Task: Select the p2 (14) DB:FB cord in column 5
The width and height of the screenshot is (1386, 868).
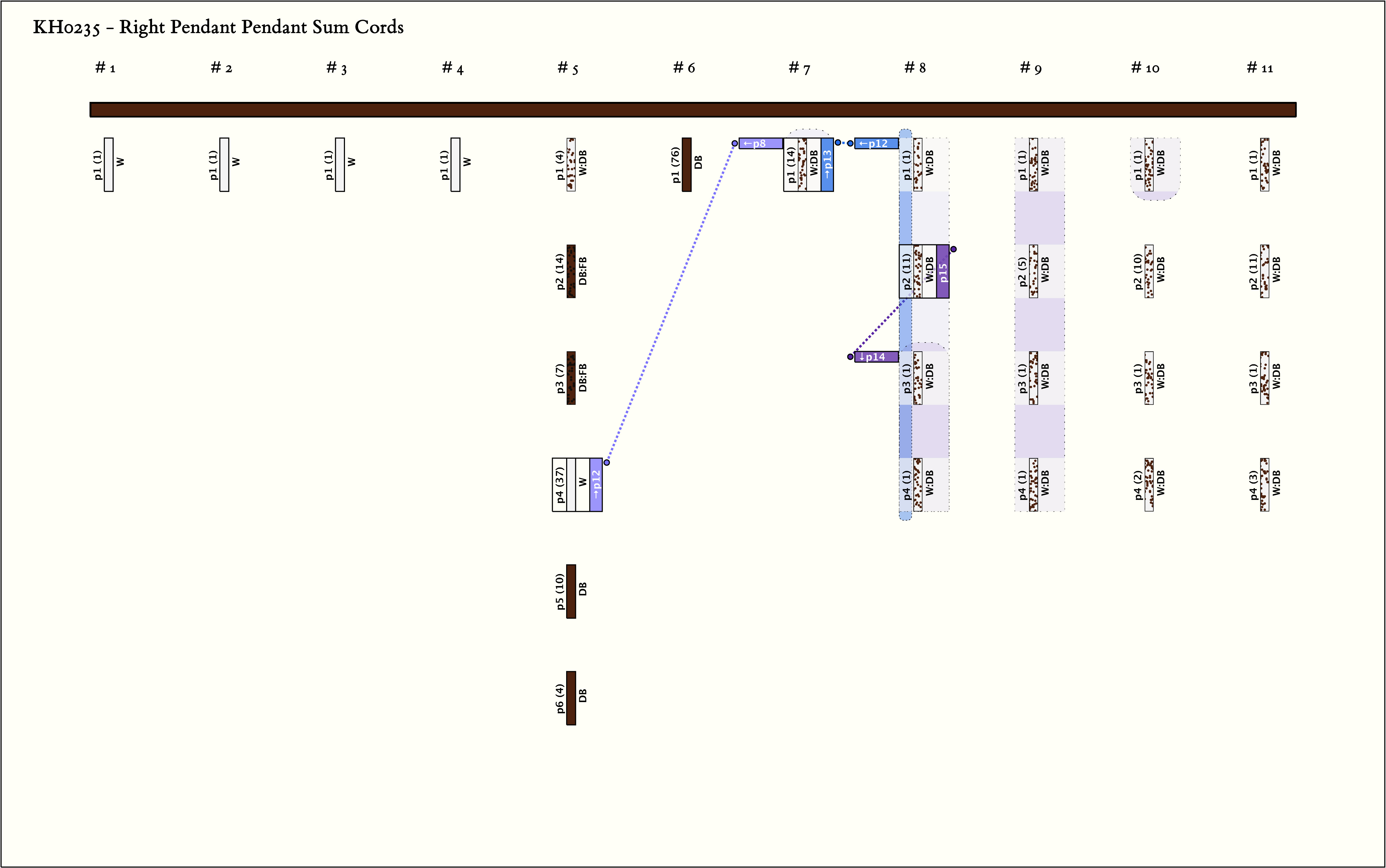Action: point(571,271)
